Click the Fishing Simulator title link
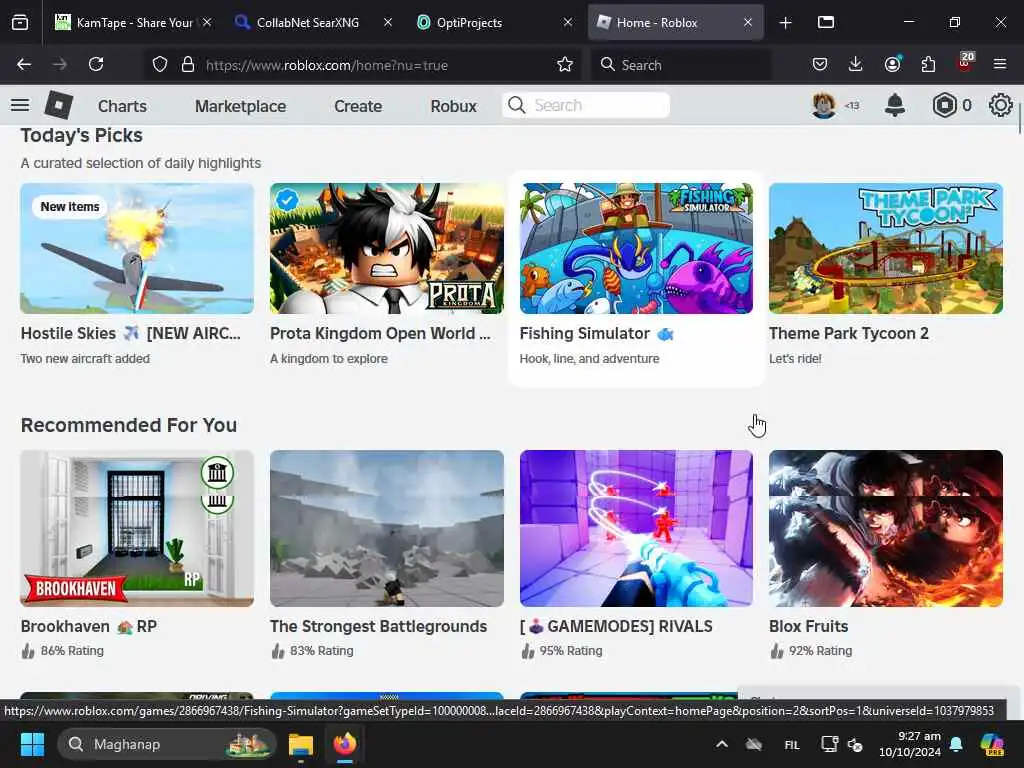This screenshot has width=1024, height=768. click(596, 333)
